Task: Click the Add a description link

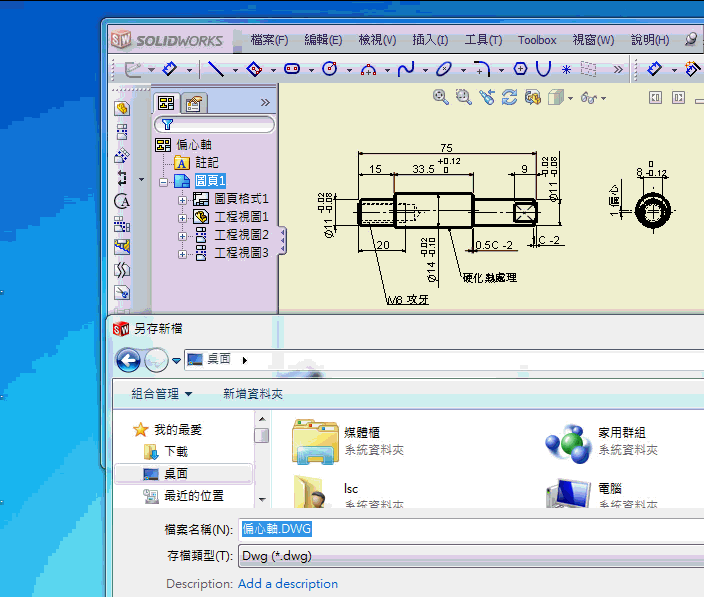Action: tap(288, 584)
